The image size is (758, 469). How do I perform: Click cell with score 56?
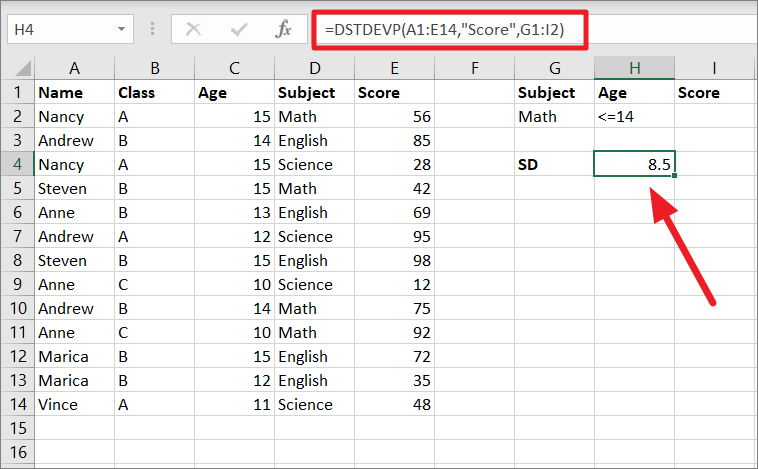[394, 117]
